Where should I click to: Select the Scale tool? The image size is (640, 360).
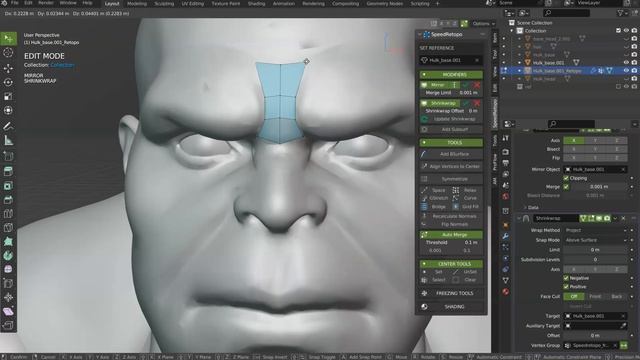(x=8, y=96)
